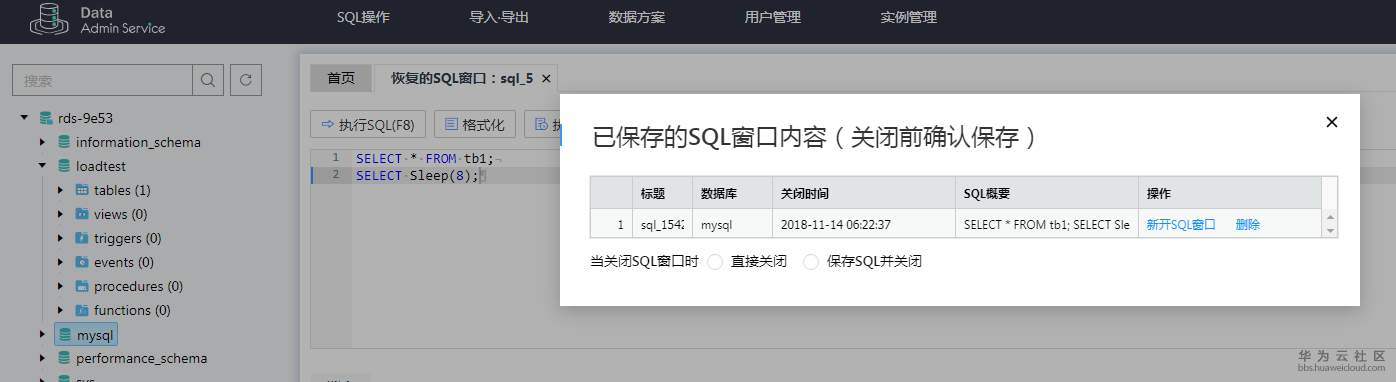Click the 格式化 button
Screen dimensions: 1396x382
475,124
